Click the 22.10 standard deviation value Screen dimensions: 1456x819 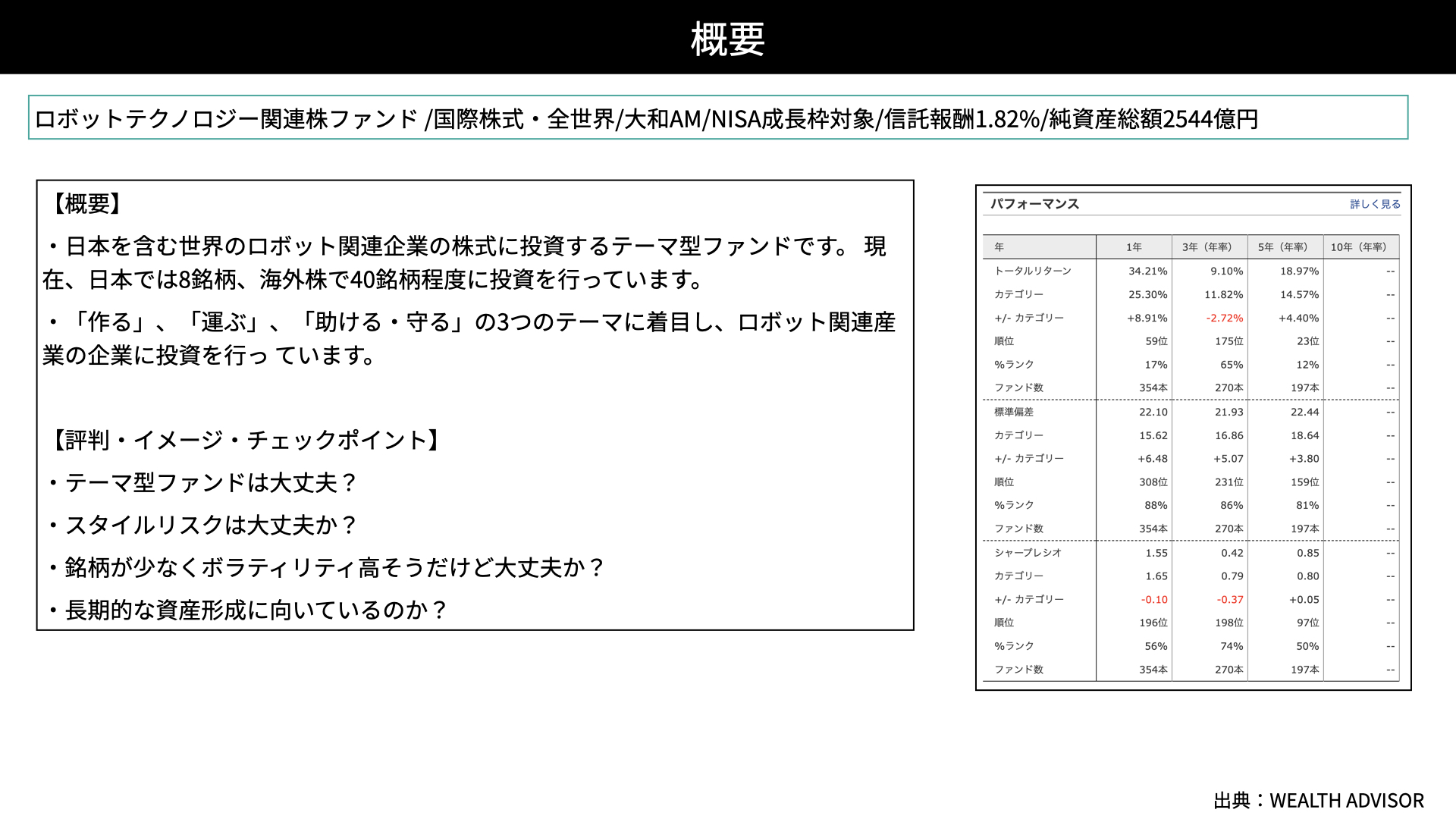(1153, 412)
